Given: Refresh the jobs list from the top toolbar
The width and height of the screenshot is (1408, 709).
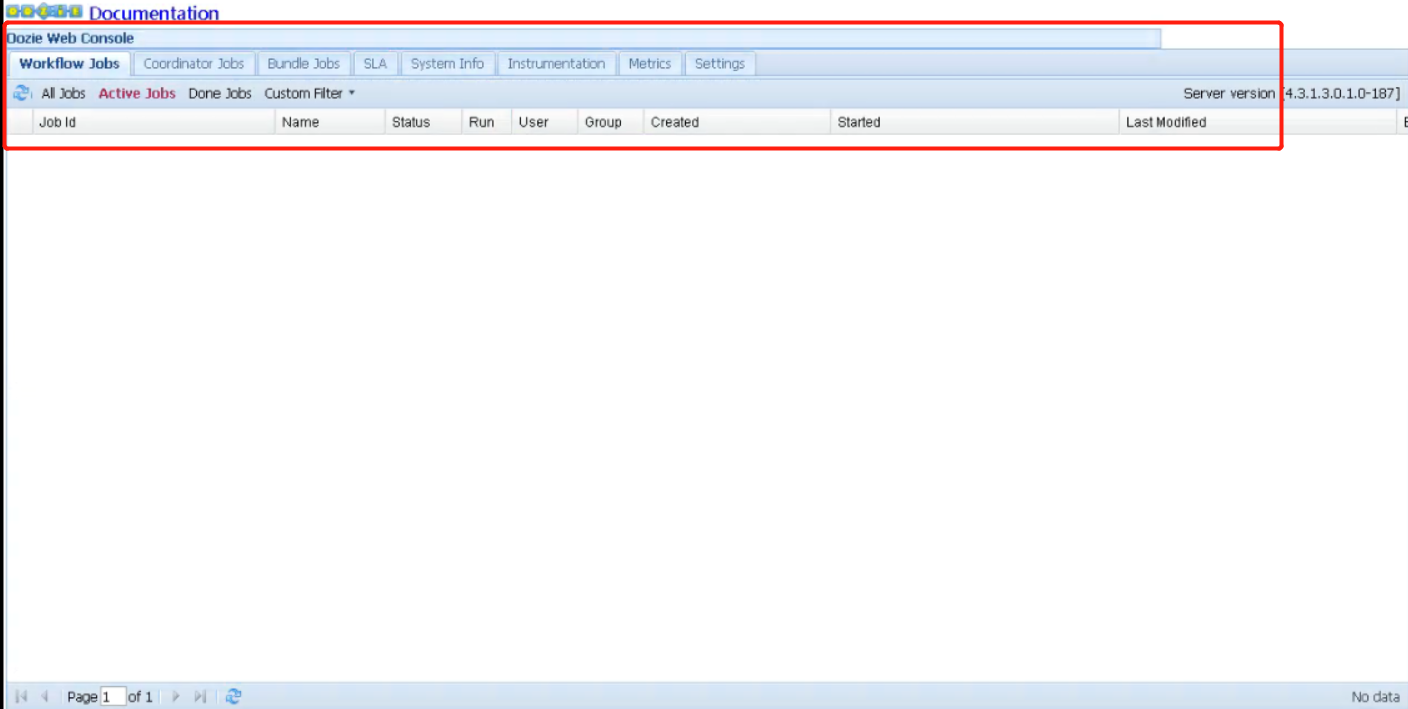Looking at the screenshot, I should click(x=21, y=93).
